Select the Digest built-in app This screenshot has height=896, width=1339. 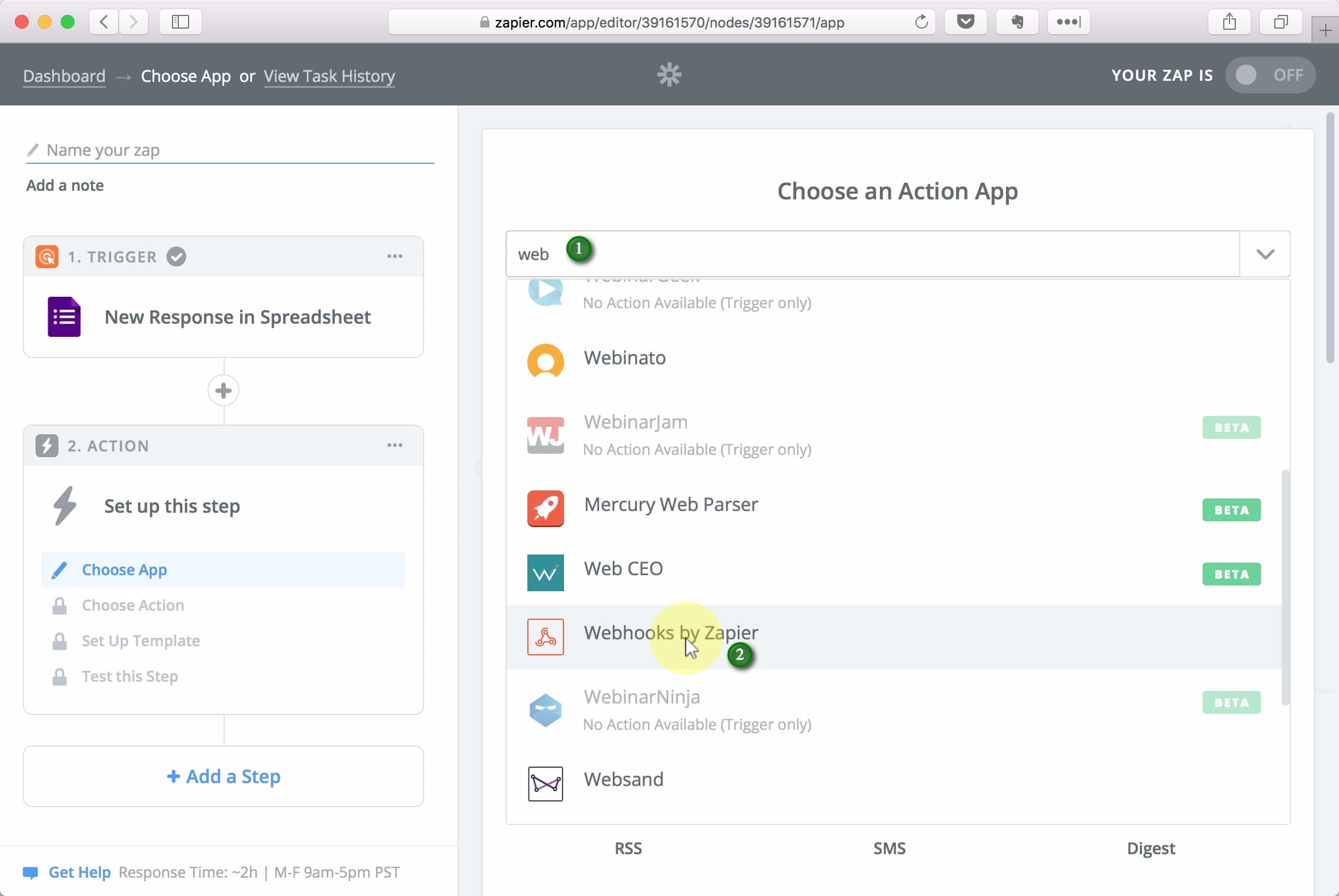(1151, 848)
